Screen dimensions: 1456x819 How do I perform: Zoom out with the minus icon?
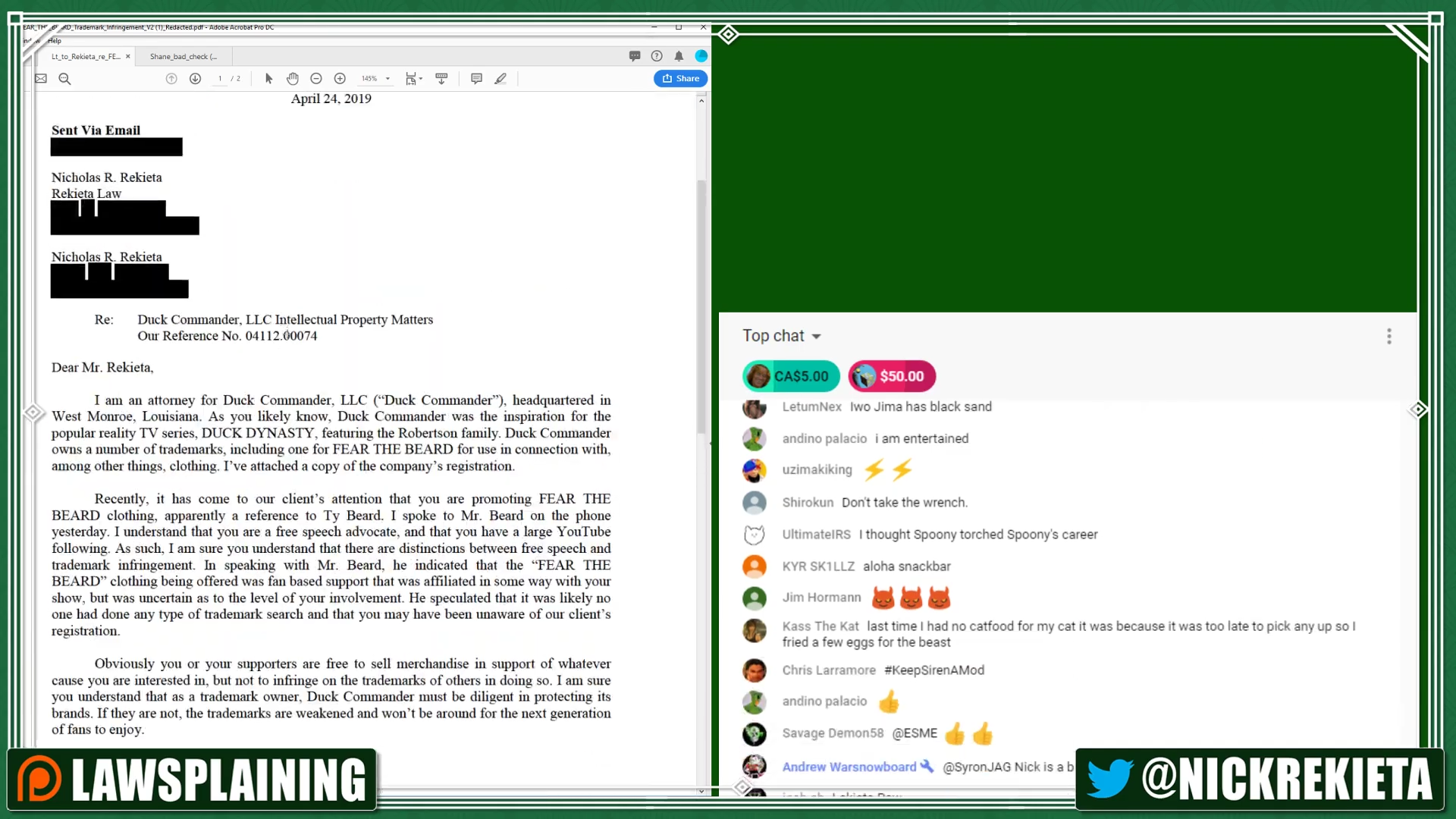(316, 79)
